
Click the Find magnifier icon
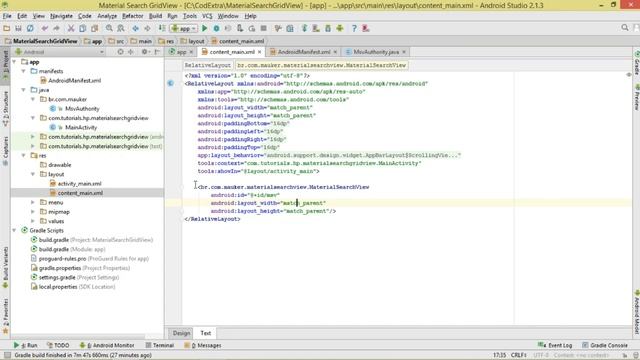click(109, 28)
